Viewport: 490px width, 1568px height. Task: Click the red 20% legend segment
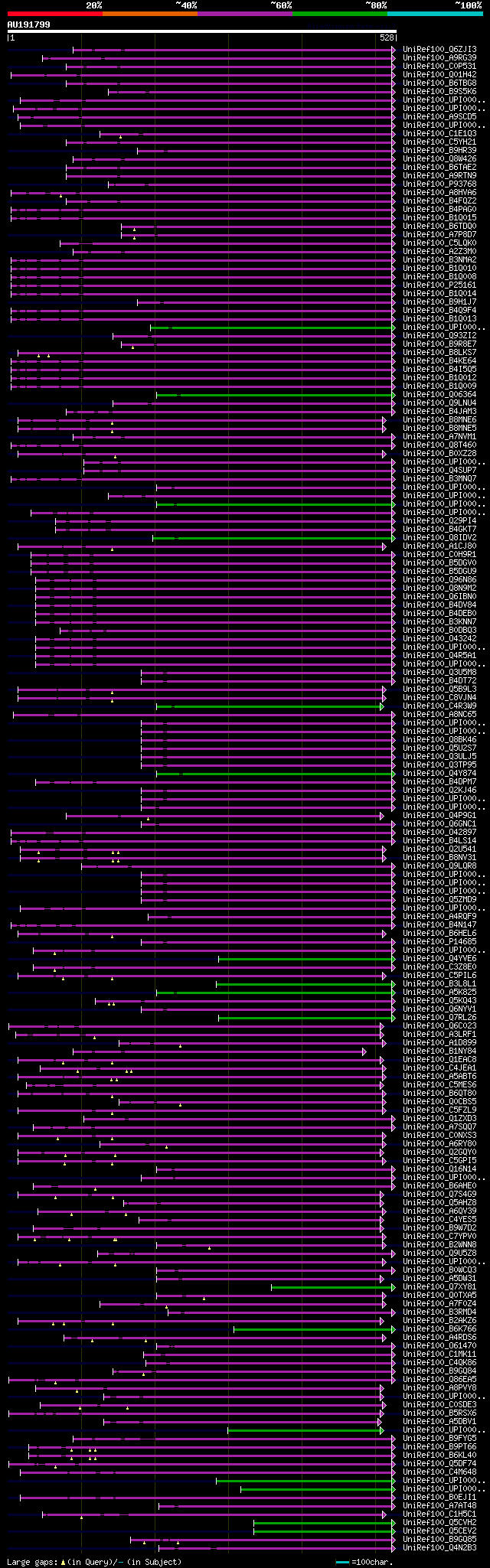[54, 14]
